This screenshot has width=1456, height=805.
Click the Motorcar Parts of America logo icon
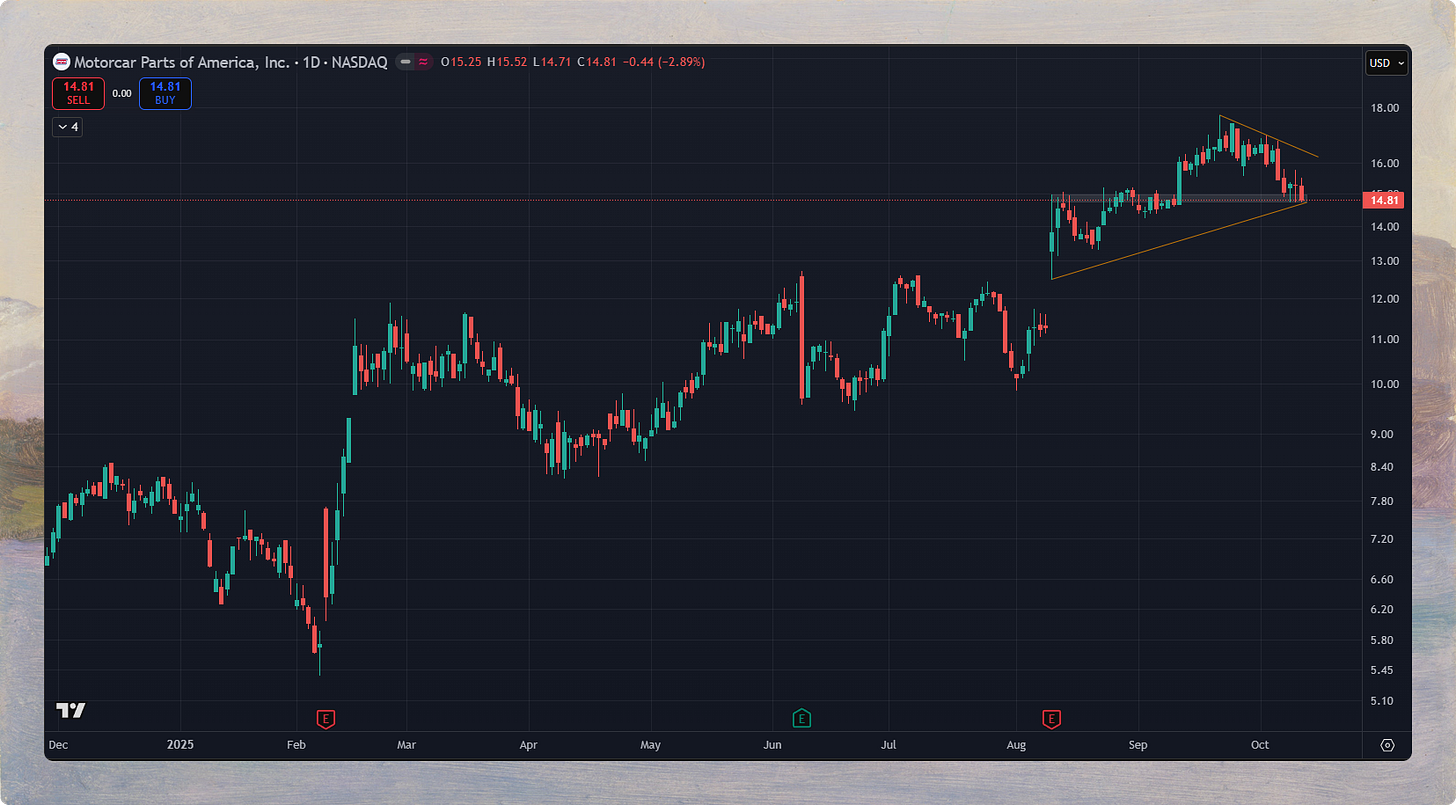coord(61,62)
